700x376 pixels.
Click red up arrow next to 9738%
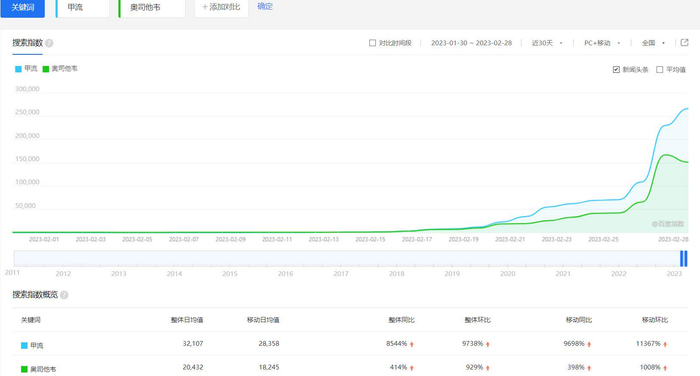pos(488,344)
